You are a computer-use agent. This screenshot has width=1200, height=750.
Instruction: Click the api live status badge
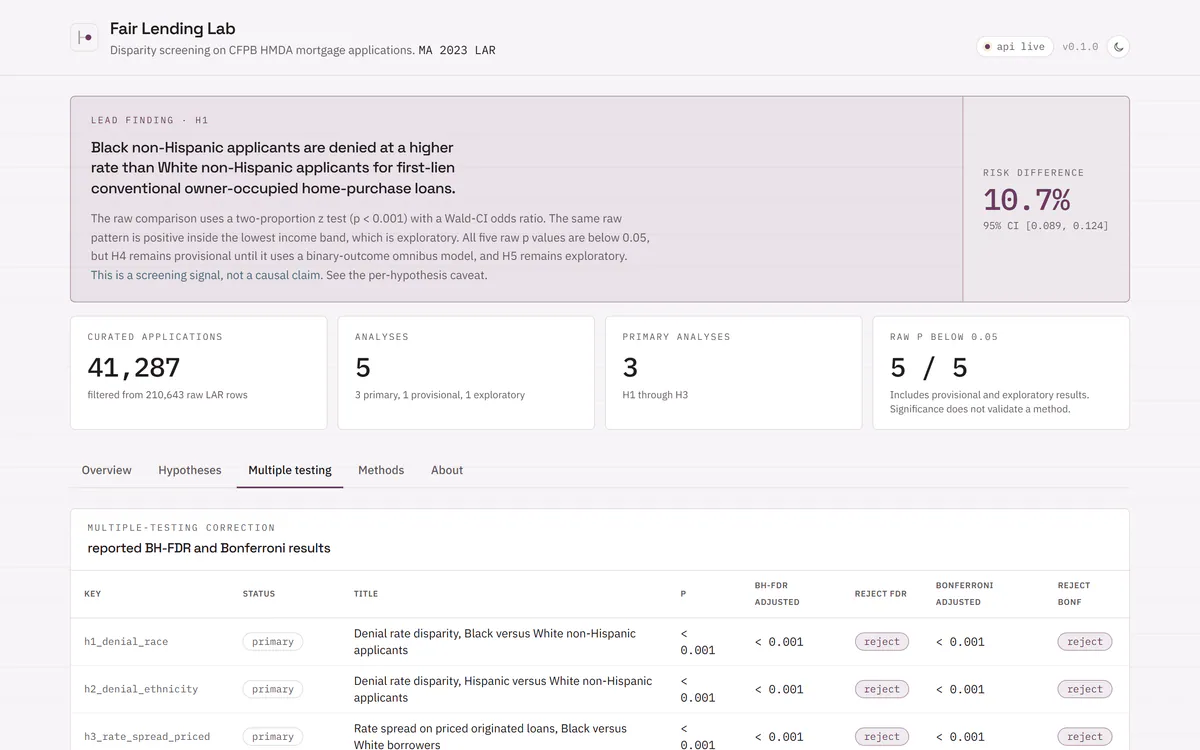click(1014, 46)
